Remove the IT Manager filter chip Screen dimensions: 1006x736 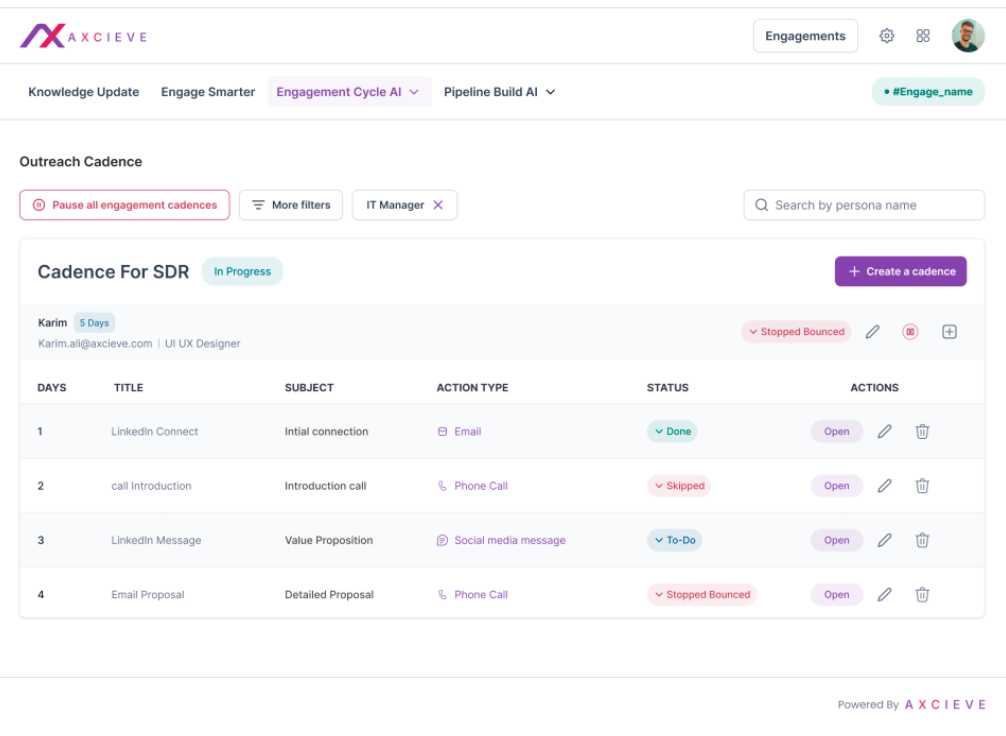point(437,205)
